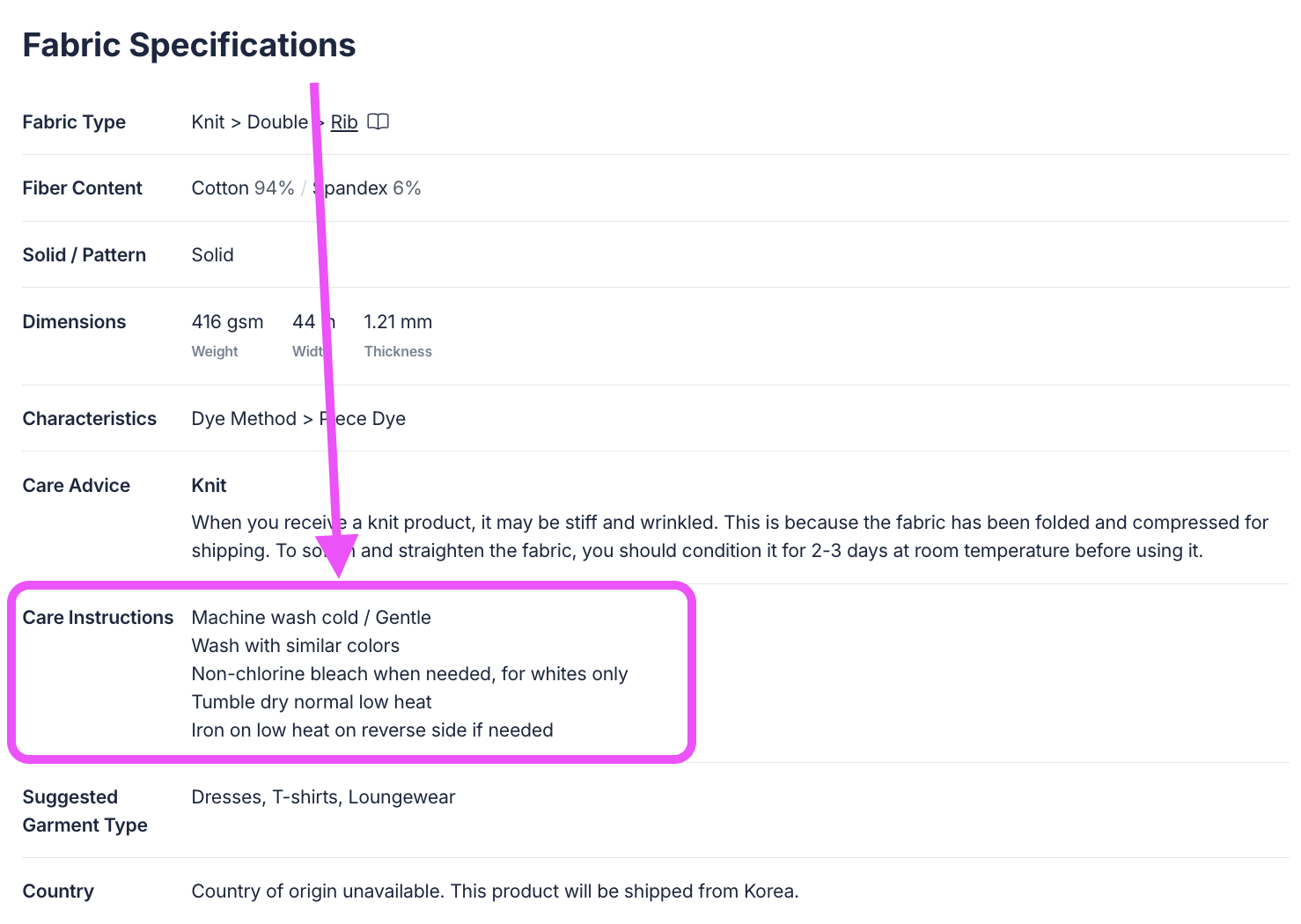This screenshot has width=1301, height=924.
Task: Click the 416 gsm weight value
Action: tap(227, 322)
